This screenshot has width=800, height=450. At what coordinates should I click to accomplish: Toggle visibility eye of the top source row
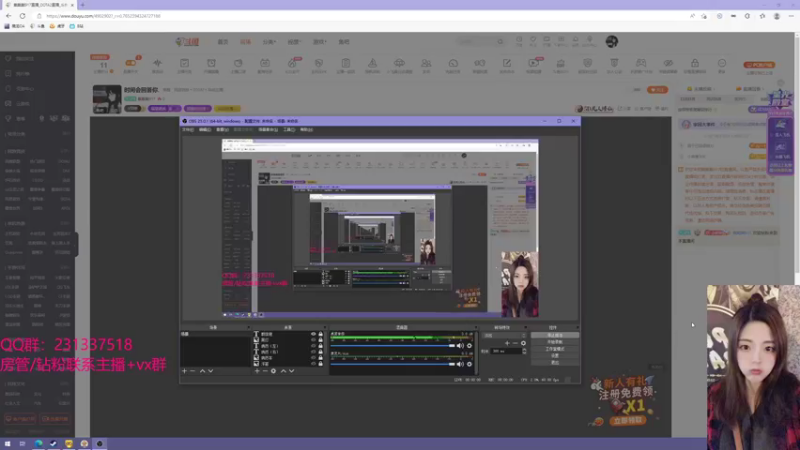(x=313, y=334)
